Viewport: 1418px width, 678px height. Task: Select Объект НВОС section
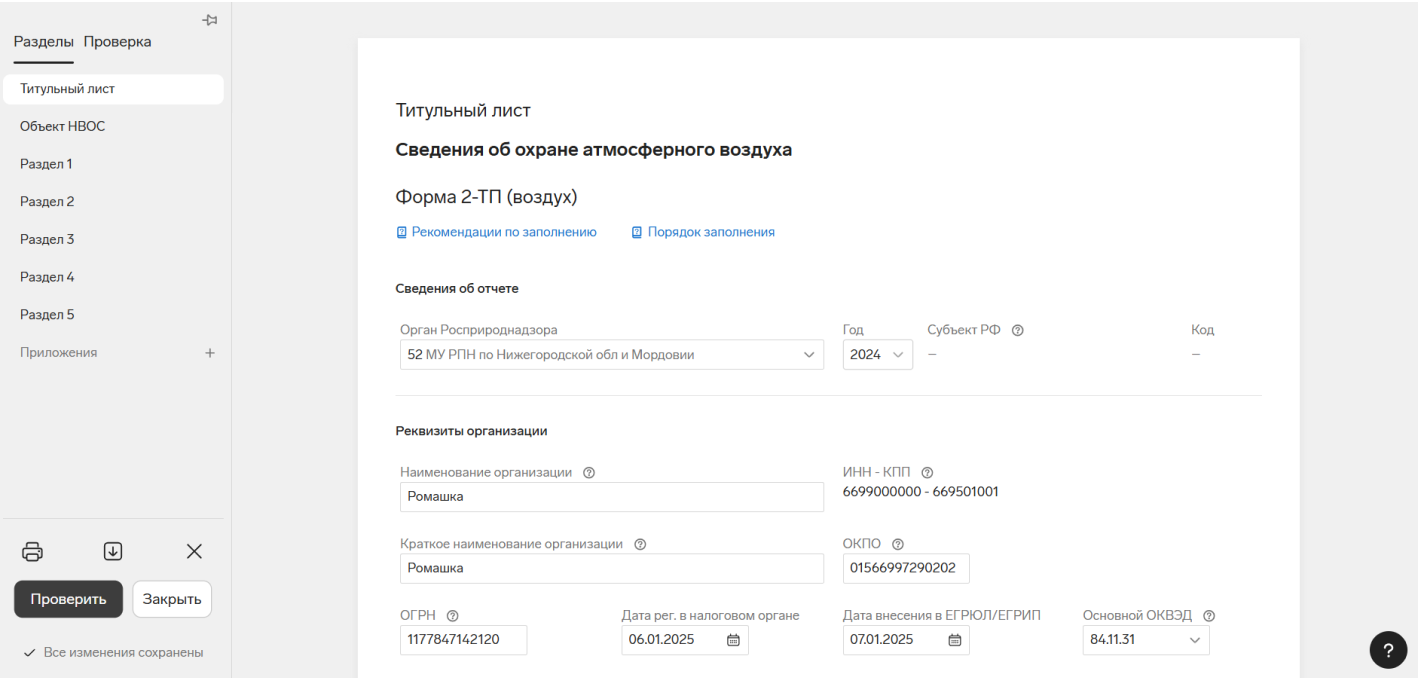click(62, 126)
